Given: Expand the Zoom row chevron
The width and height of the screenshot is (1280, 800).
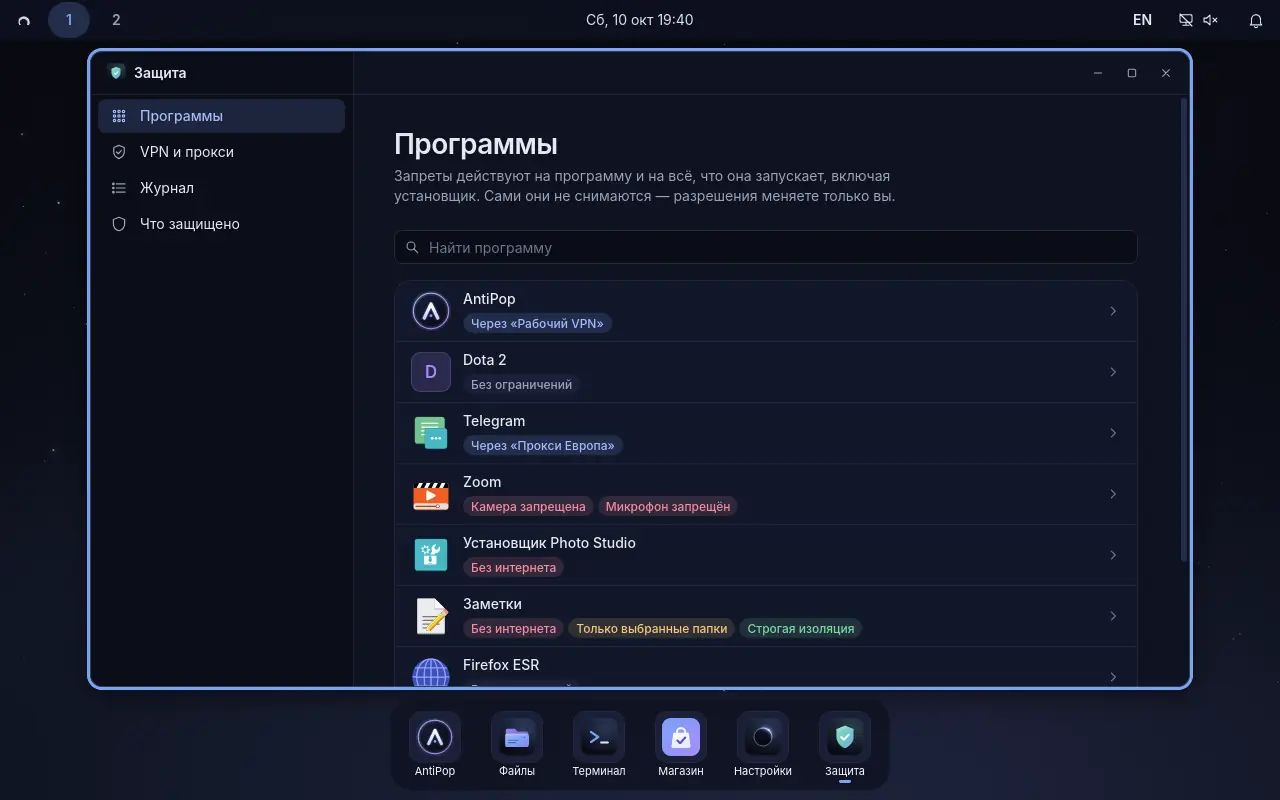Looking at the screenshot, I should click(1113, 494).
